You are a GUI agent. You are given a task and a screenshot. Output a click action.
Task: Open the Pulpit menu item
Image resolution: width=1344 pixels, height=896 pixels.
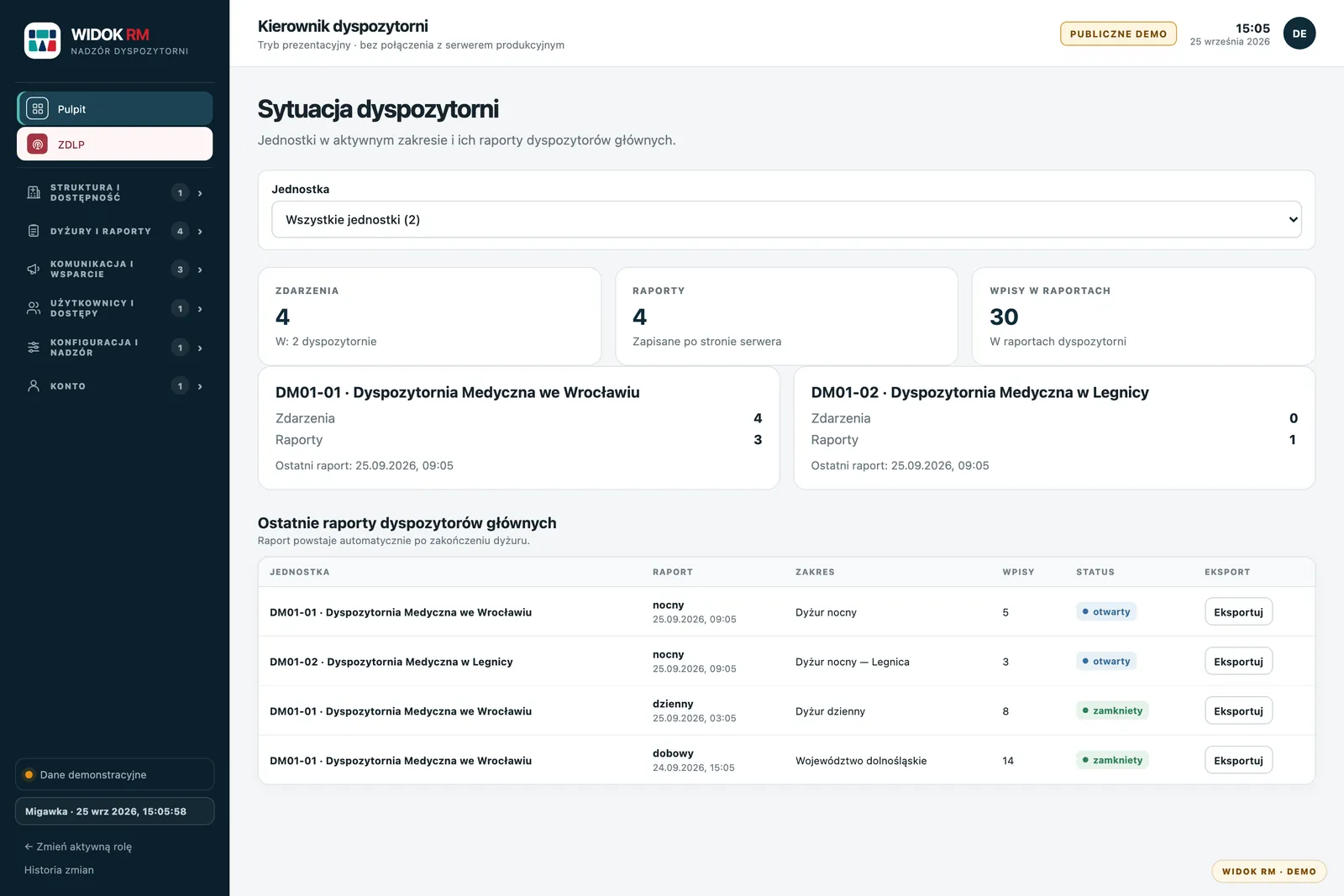pos(115,109)
